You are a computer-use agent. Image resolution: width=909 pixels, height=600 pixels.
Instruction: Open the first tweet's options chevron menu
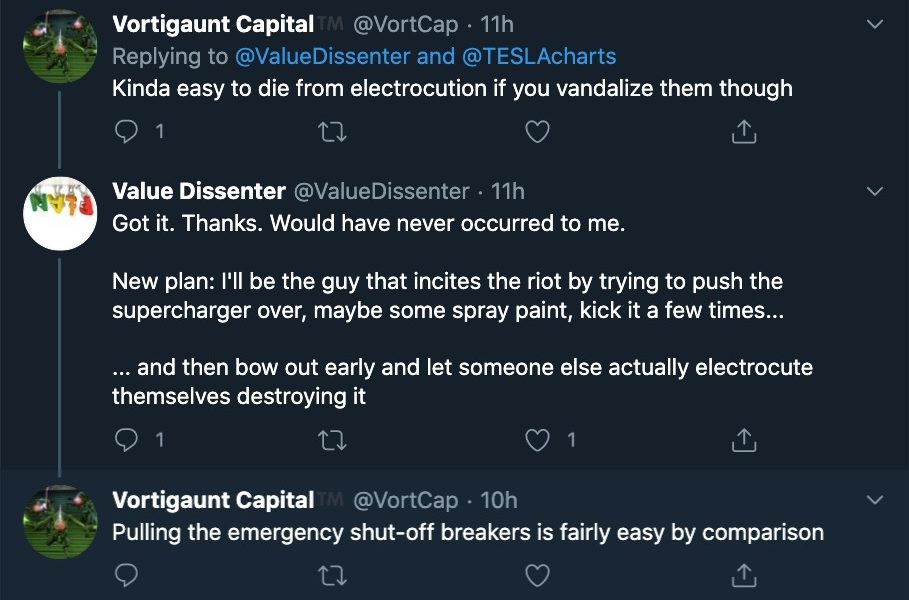(x=874, y=24)
